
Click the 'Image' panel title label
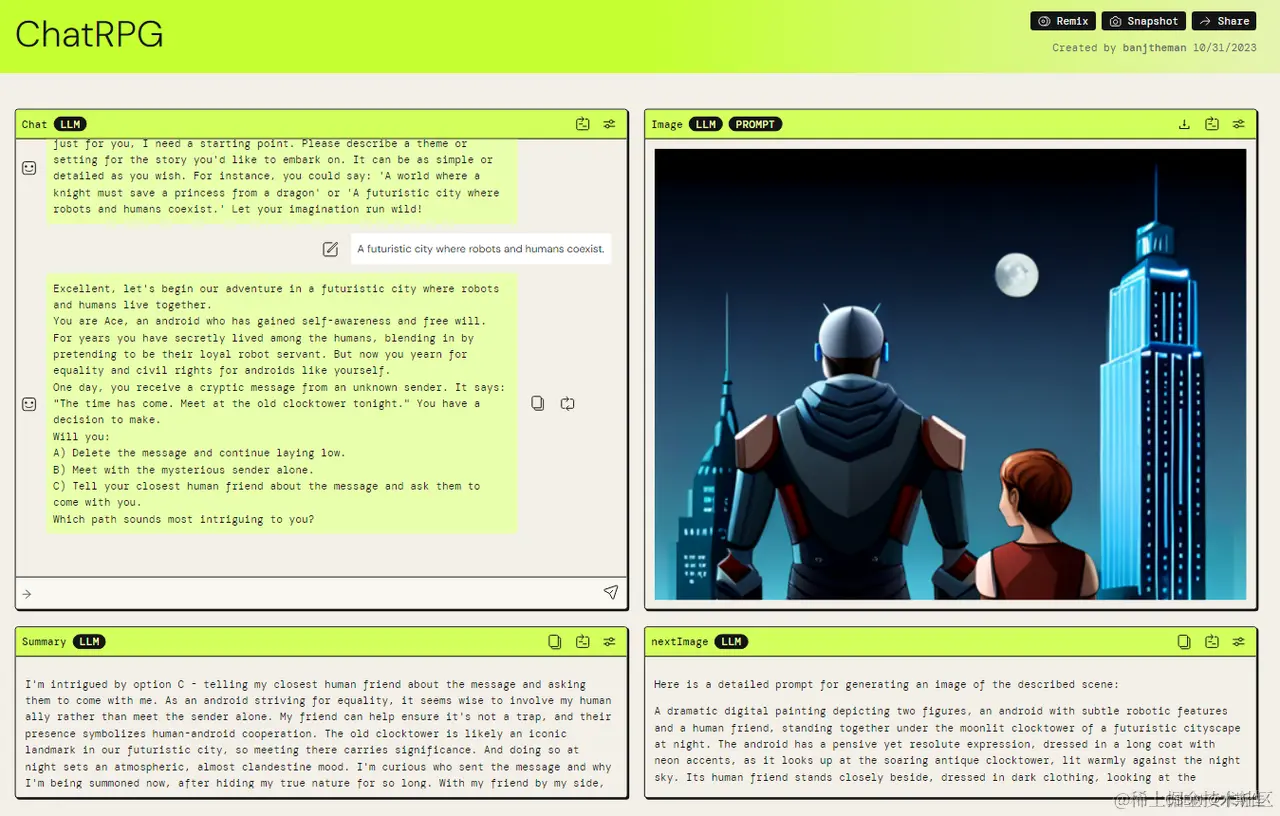tap(667, 124)
